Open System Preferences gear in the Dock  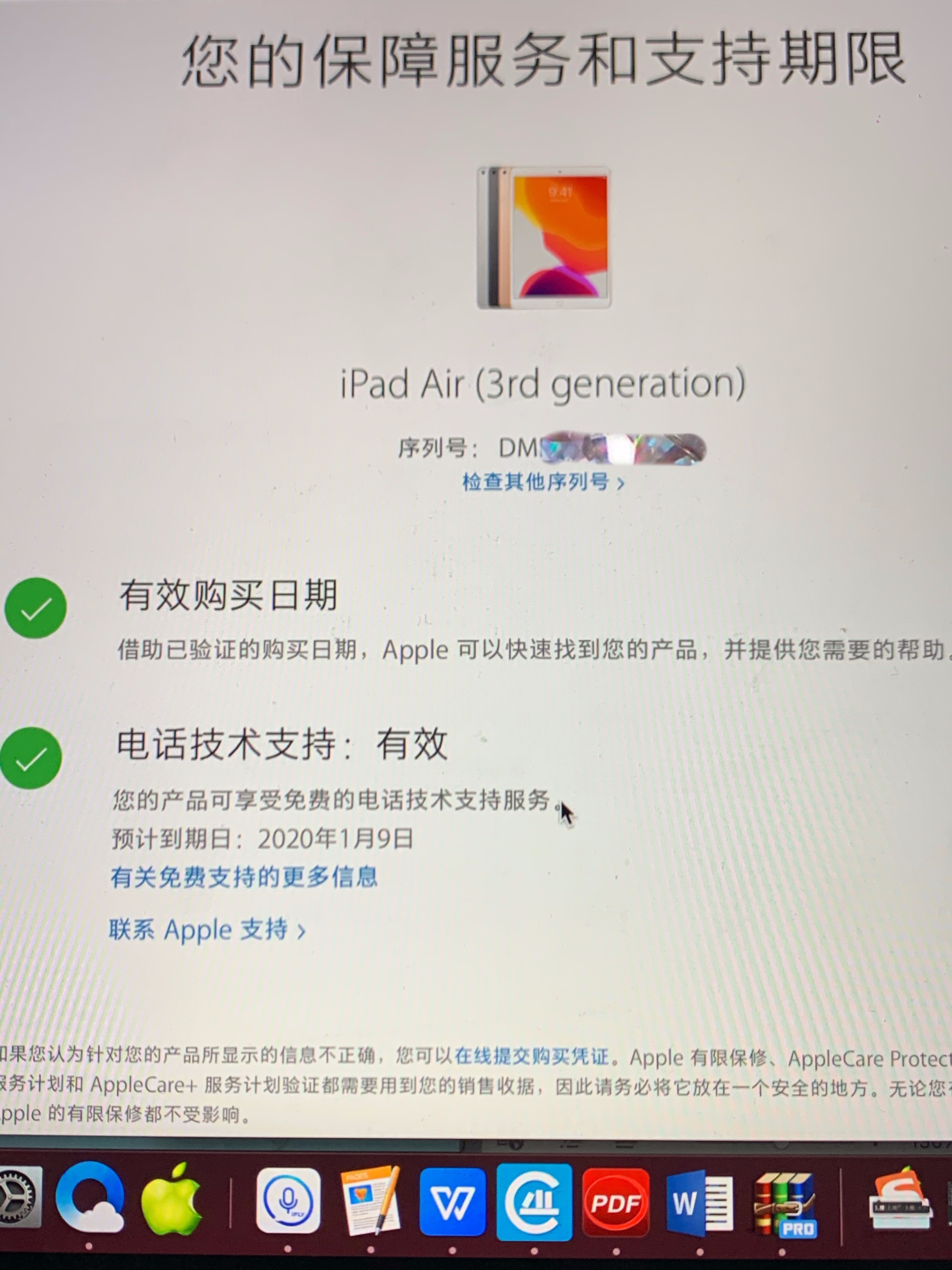tap(17, 1197)
